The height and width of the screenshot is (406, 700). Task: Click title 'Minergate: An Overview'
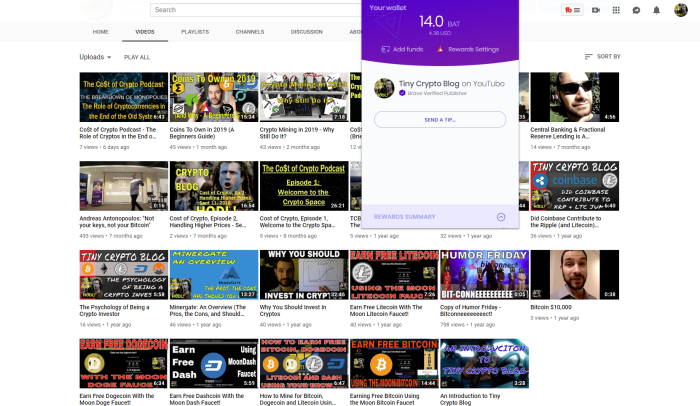[x=208, y=310]
